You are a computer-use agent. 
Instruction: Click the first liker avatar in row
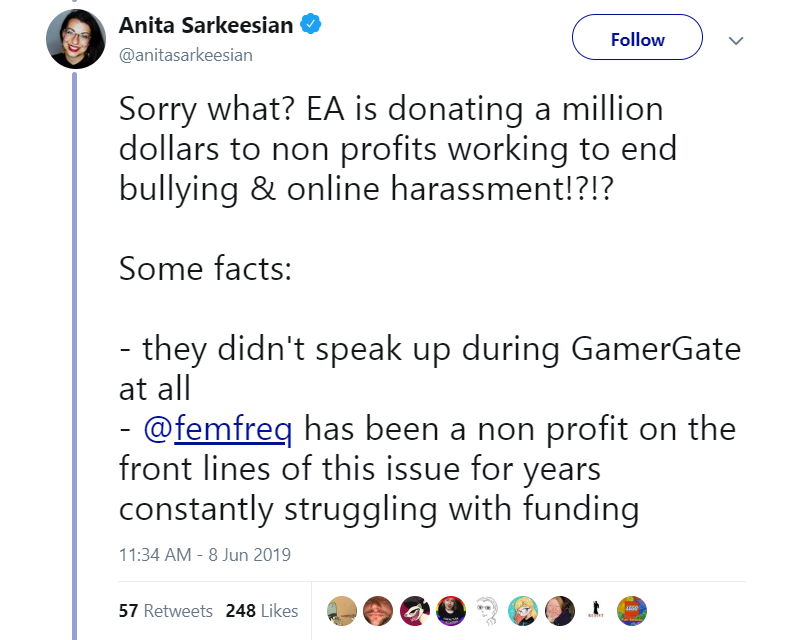343,610
